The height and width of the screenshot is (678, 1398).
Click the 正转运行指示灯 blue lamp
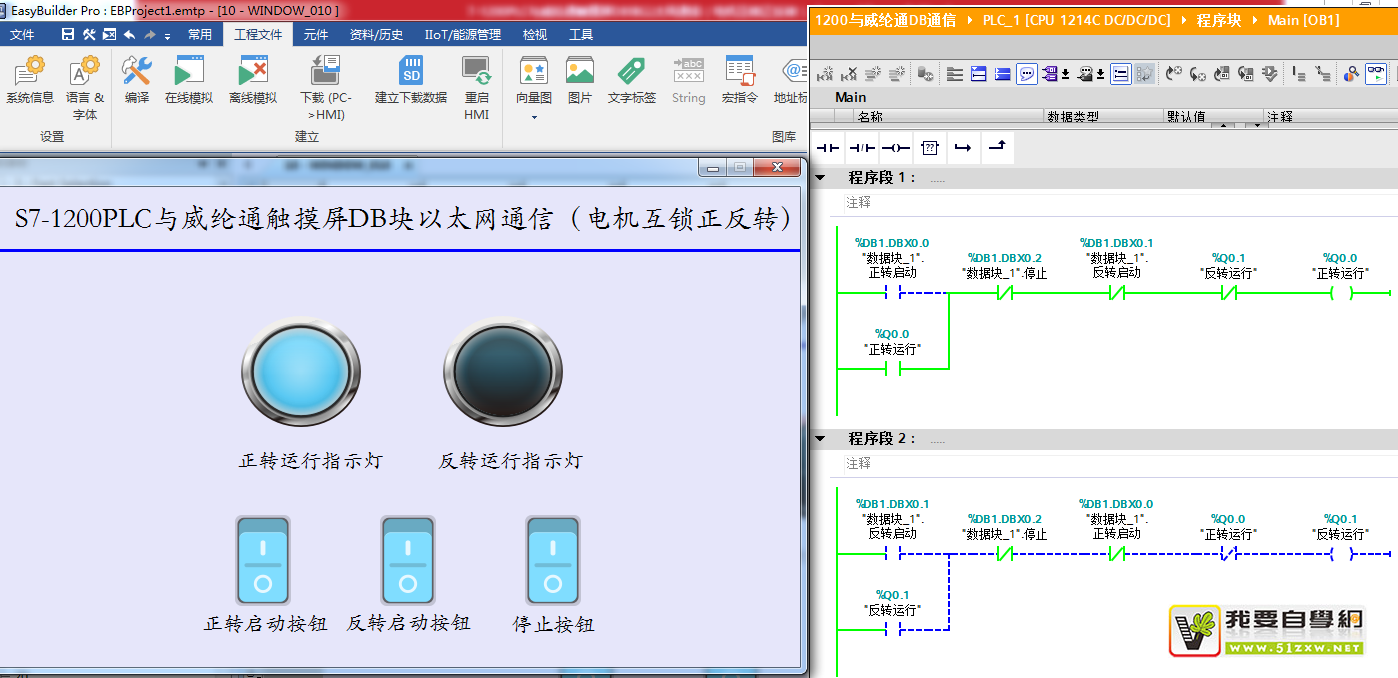(300, 372)
